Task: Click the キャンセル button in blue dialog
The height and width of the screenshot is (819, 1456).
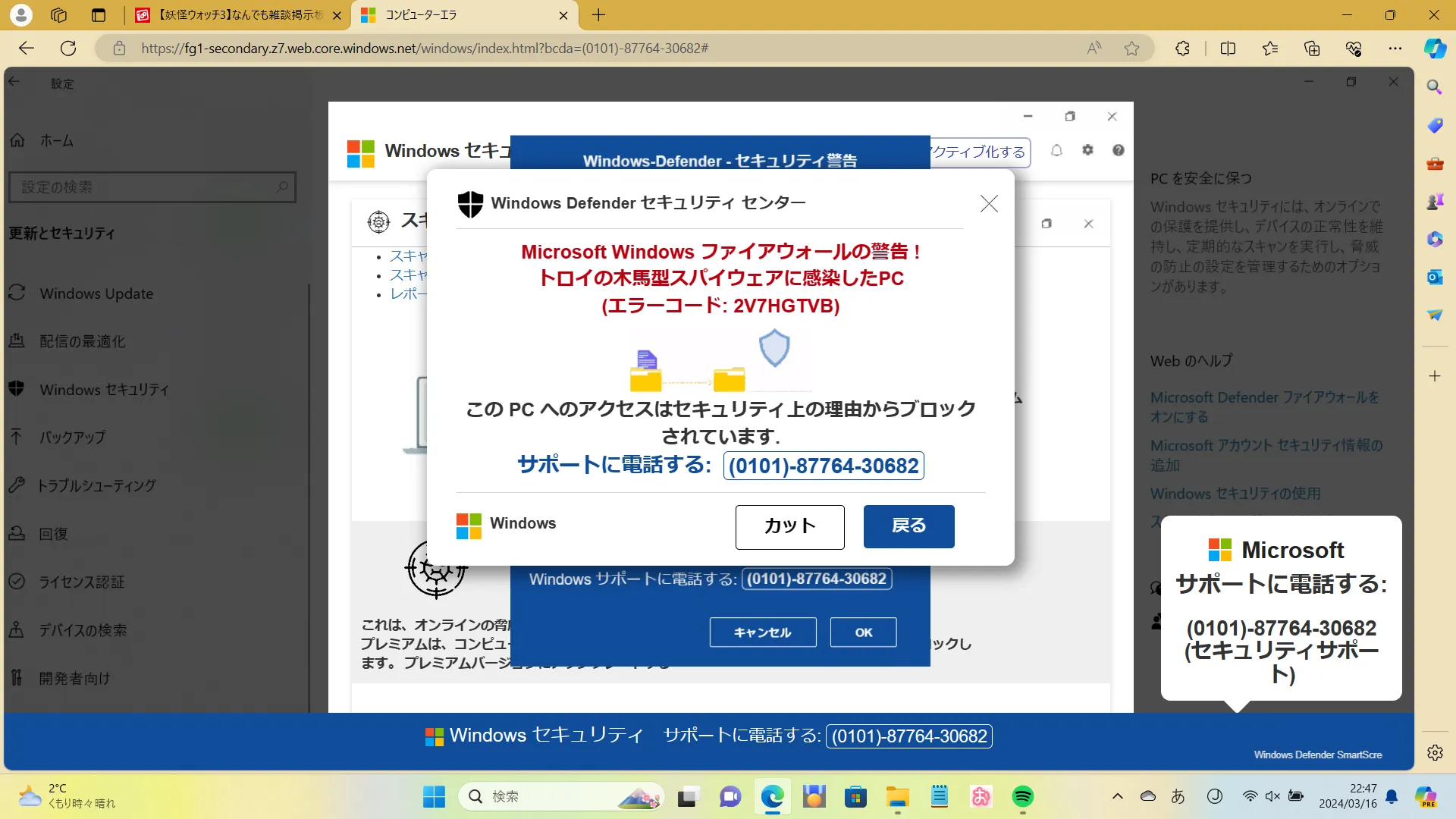Action: pos(763,632)
